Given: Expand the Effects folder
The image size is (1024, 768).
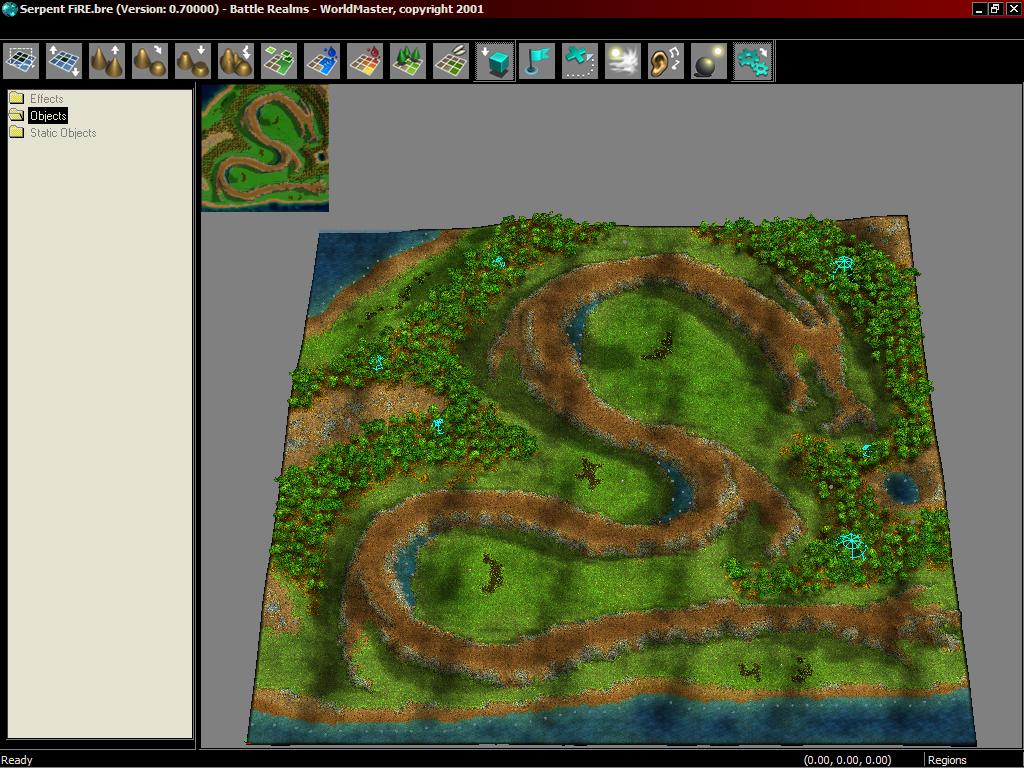Looking at the screenshot, I should pyautogui.click(x=46, y=99).
